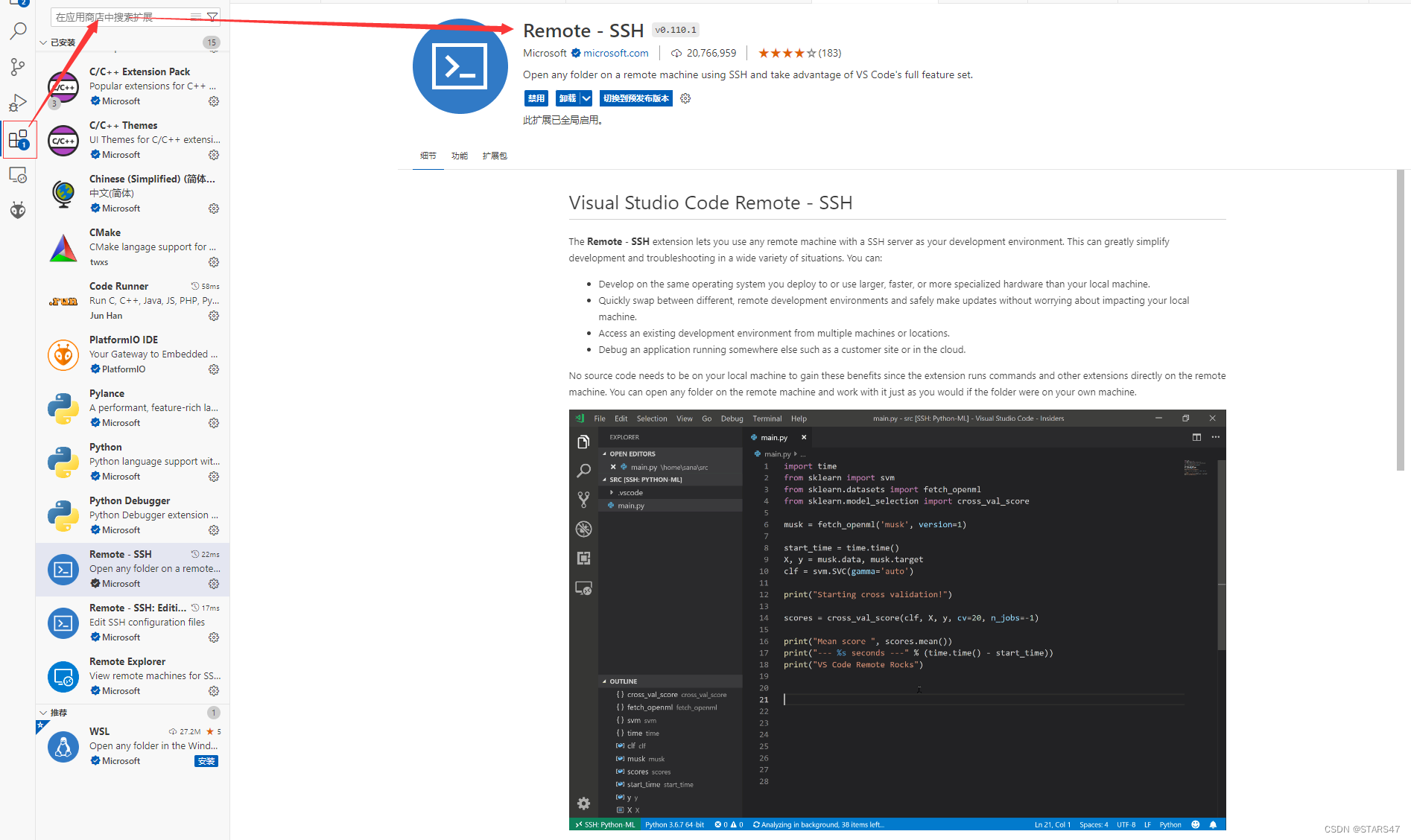Click the Microsoft publisher name in header
This screenshot has width=1411, height=840.
coord(545,53)
